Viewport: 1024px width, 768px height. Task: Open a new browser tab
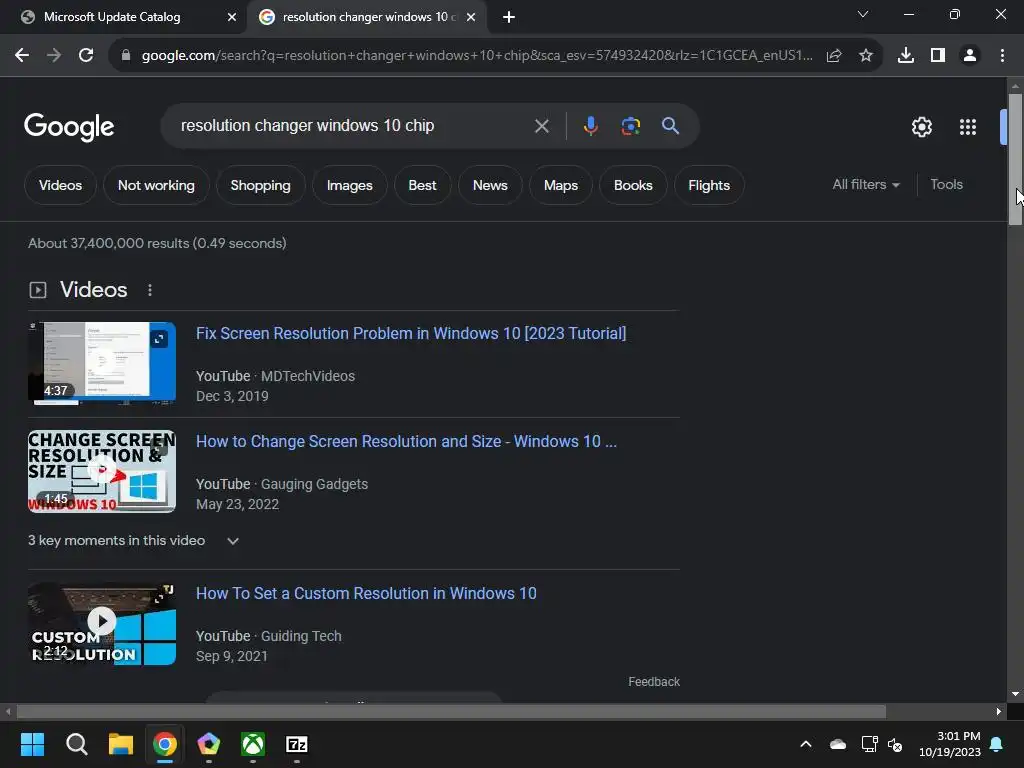[509, 17]
